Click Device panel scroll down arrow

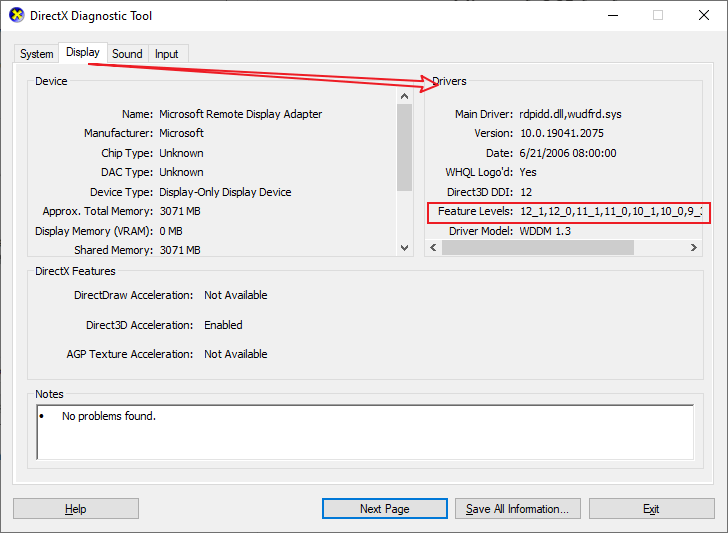(x=404, y=248)
